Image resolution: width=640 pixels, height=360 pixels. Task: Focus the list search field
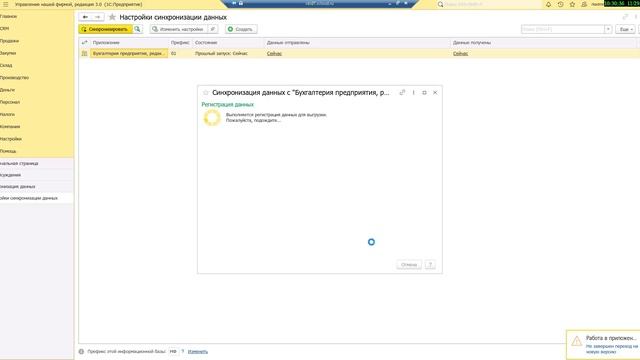(x=562, y=29)
